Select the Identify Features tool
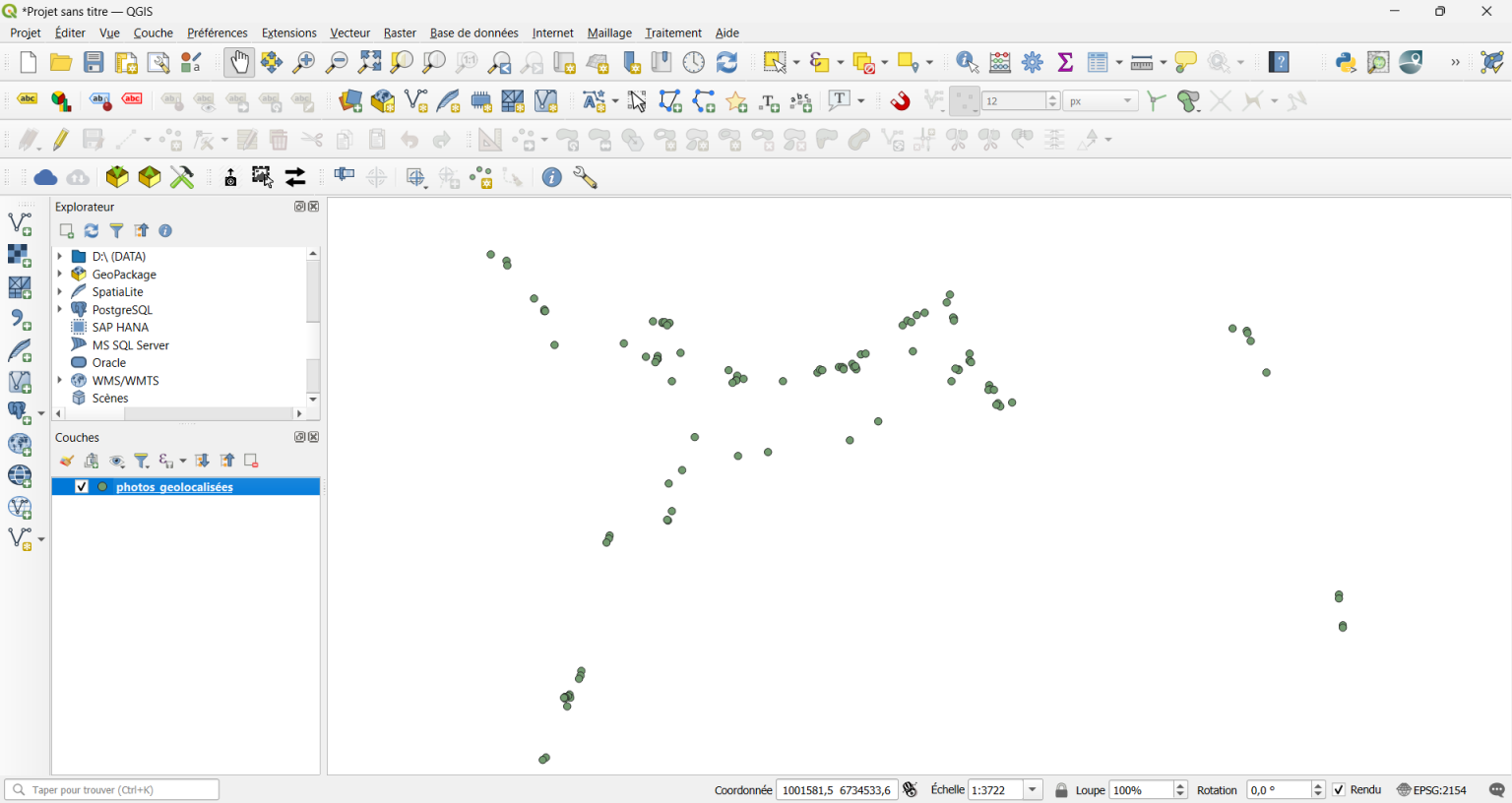This screenshot has height=803, width=1512. click(x=966, y=61)
